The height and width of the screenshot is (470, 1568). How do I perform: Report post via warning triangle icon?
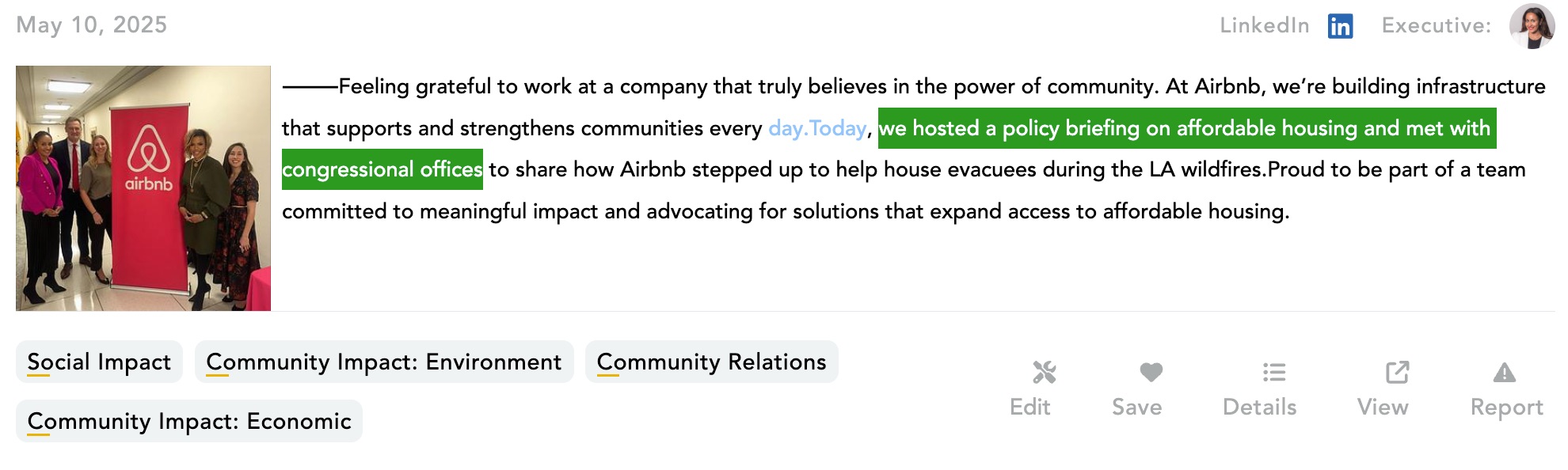1504,372
